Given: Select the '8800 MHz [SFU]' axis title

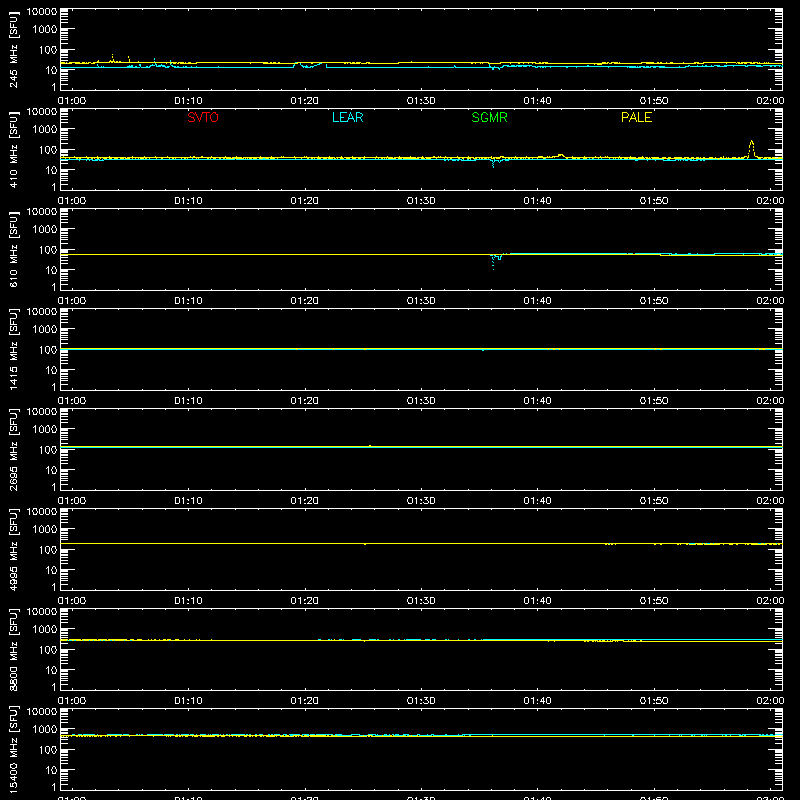Looking at the screenshot, I should 13,649.
